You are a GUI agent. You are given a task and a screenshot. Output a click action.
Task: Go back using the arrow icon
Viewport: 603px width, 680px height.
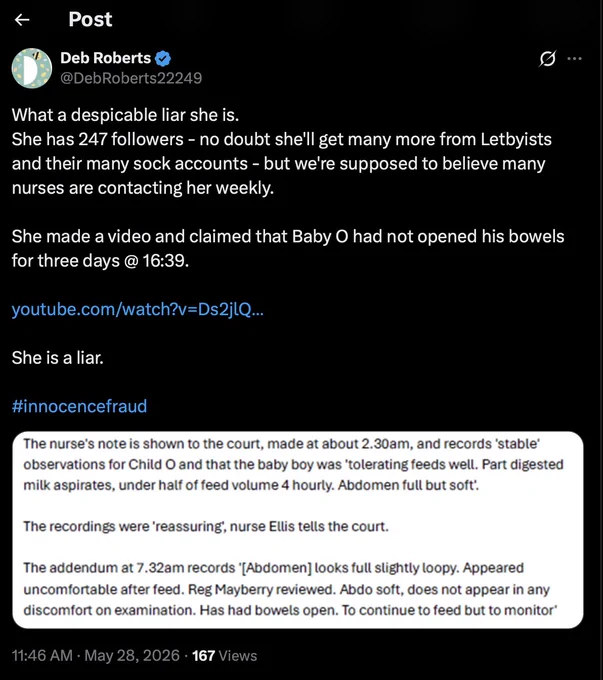22,20
